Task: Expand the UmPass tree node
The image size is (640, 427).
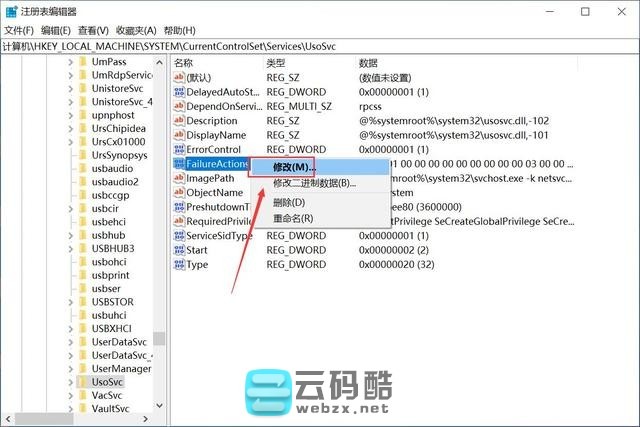Action: point(71,62)
